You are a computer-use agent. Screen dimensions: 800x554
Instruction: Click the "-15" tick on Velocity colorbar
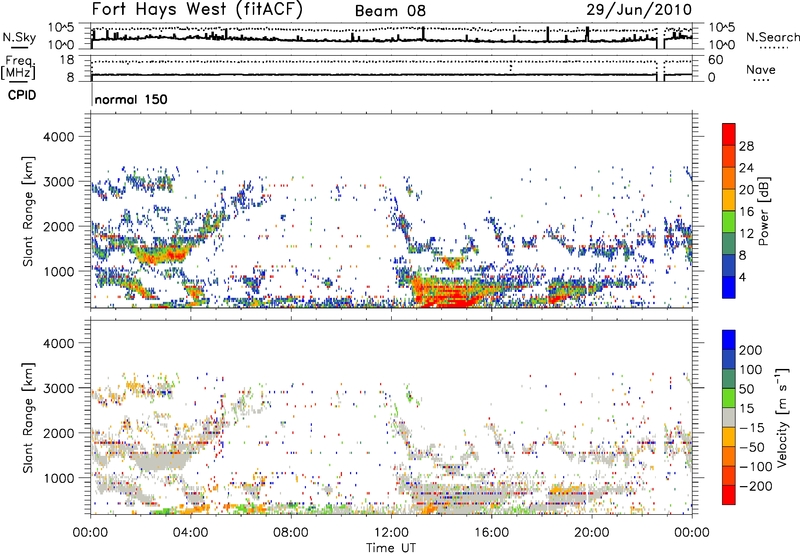[752, 428]
